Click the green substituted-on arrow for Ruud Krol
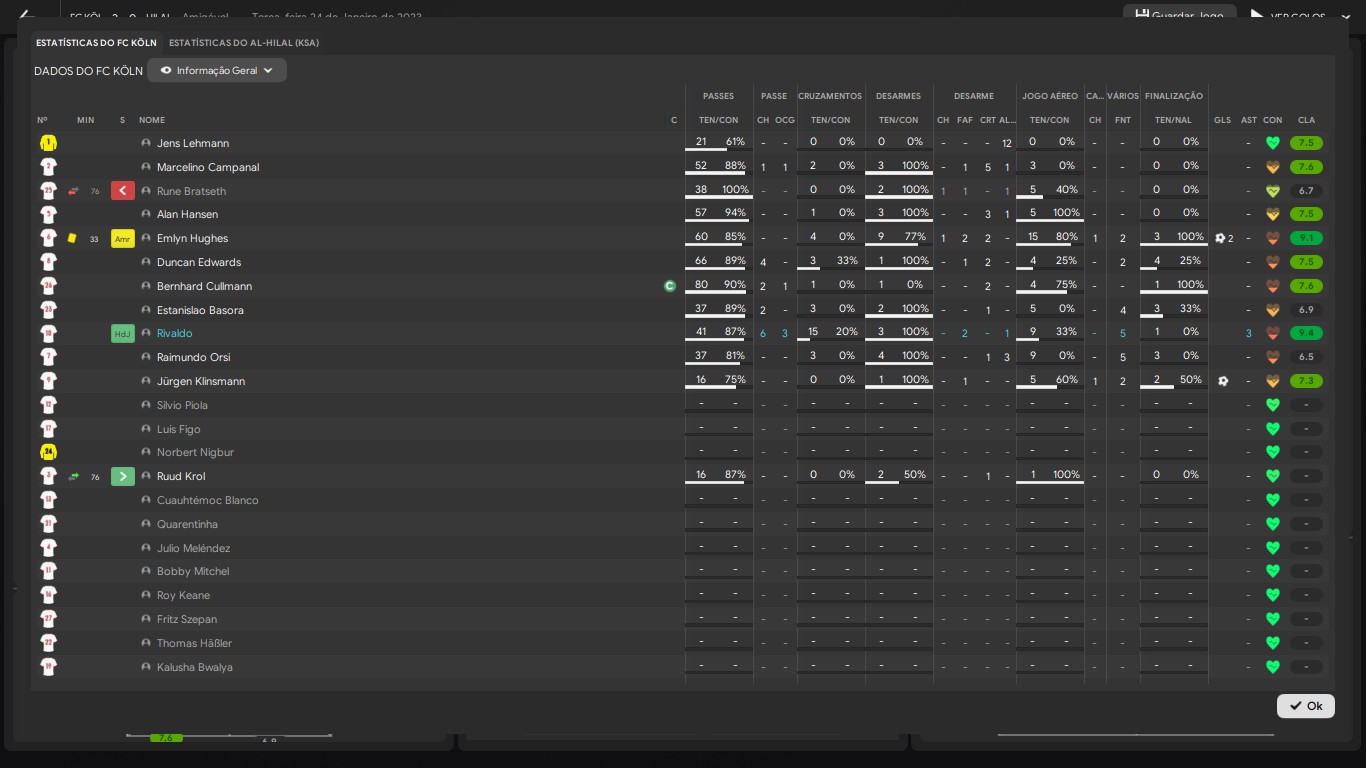 click(123, 477)
